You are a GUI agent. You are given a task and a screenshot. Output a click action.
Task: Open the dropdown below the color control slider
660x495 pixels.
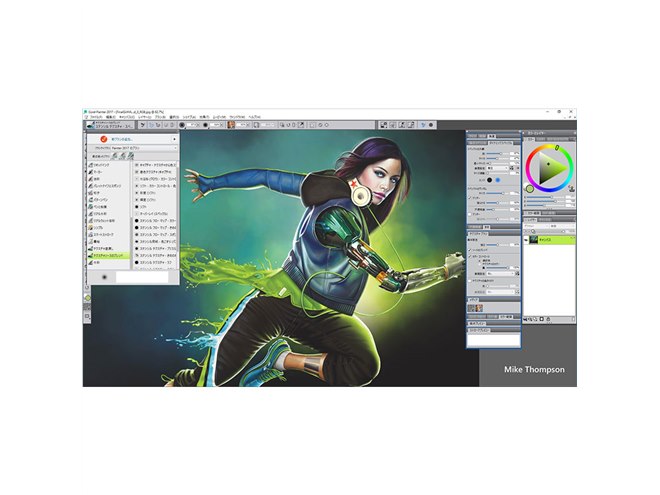point(501,274)
